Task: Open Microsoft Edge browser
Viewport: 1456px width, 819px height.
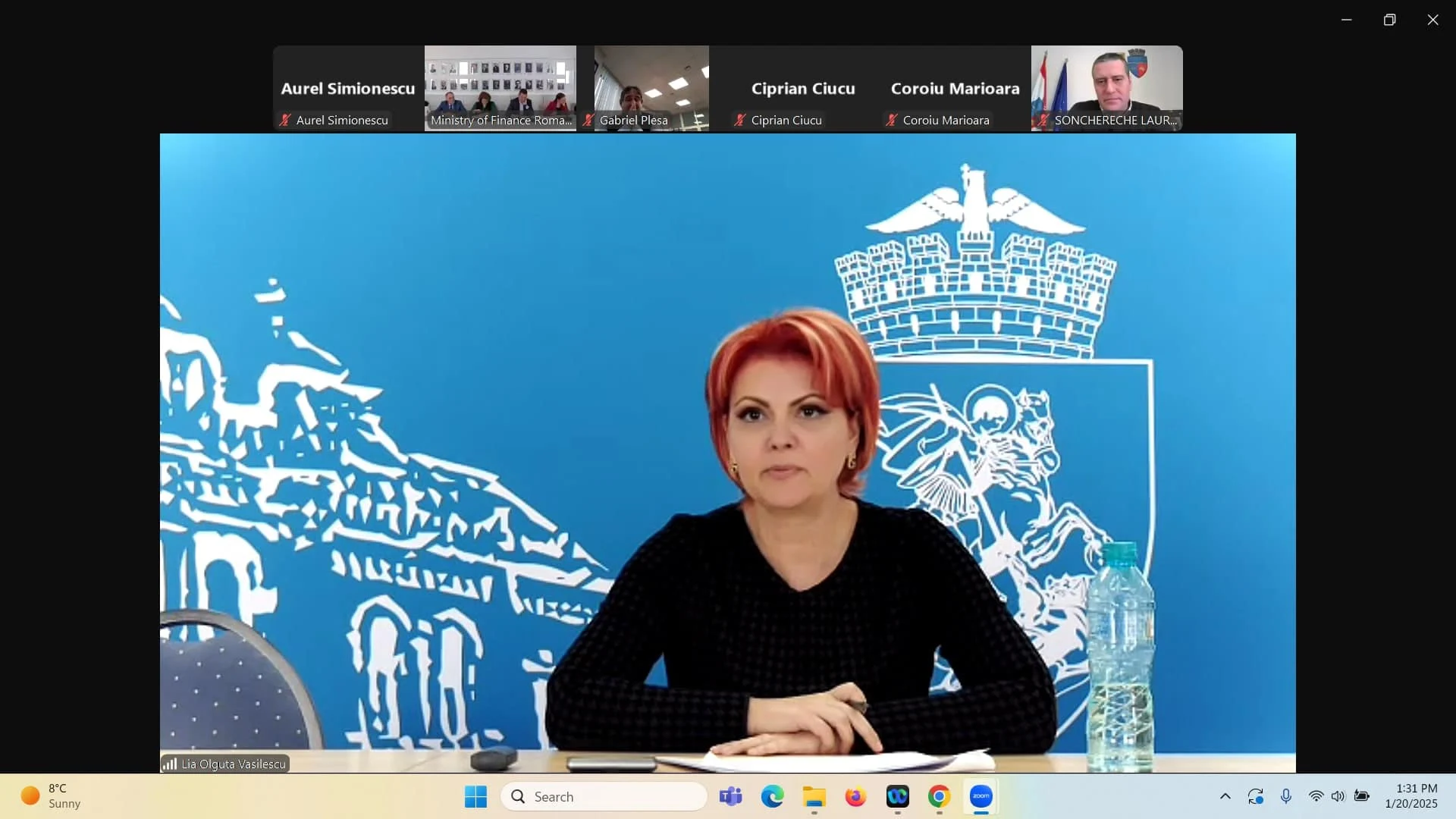Action: click(x=771, y=796)
